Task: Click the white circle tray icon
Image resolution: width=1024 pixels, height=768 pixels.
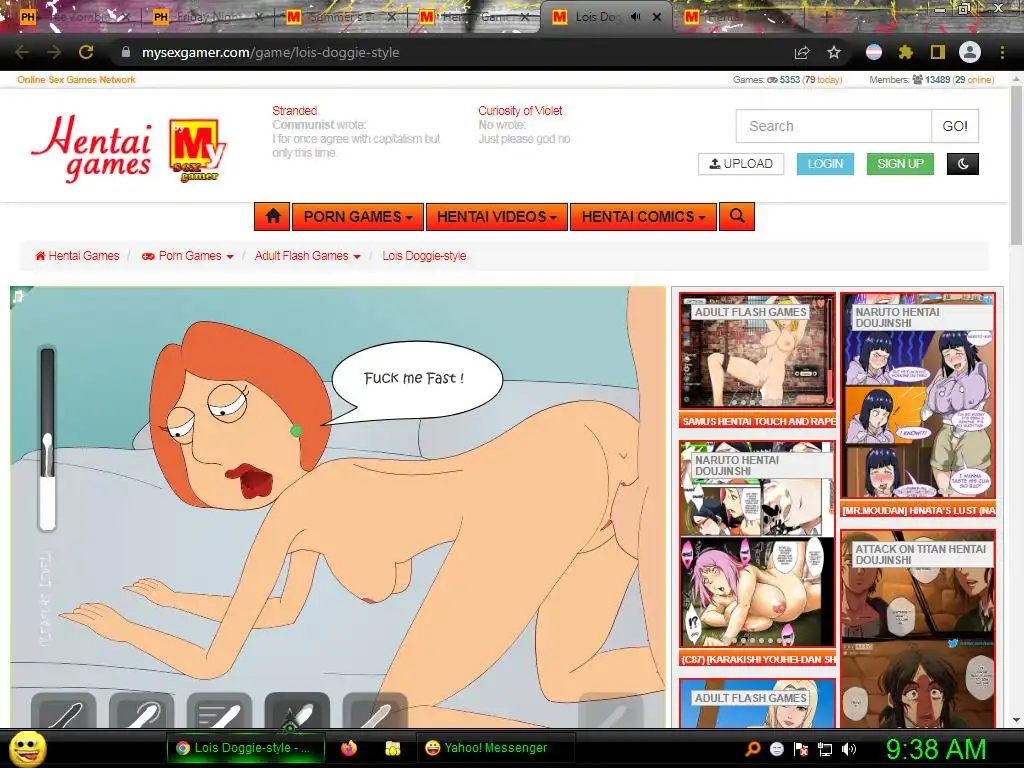Action: coord(776,749)
